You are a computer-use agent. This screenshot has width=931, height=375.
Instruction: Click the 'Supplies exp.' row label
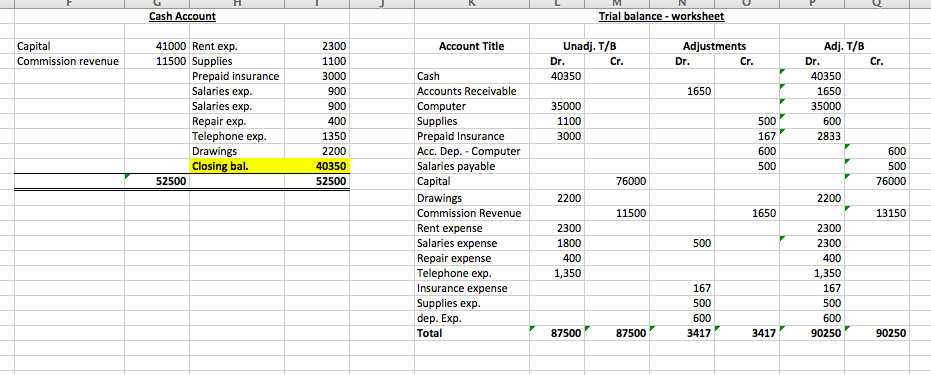pyautogui.click(x=471, y=303)
